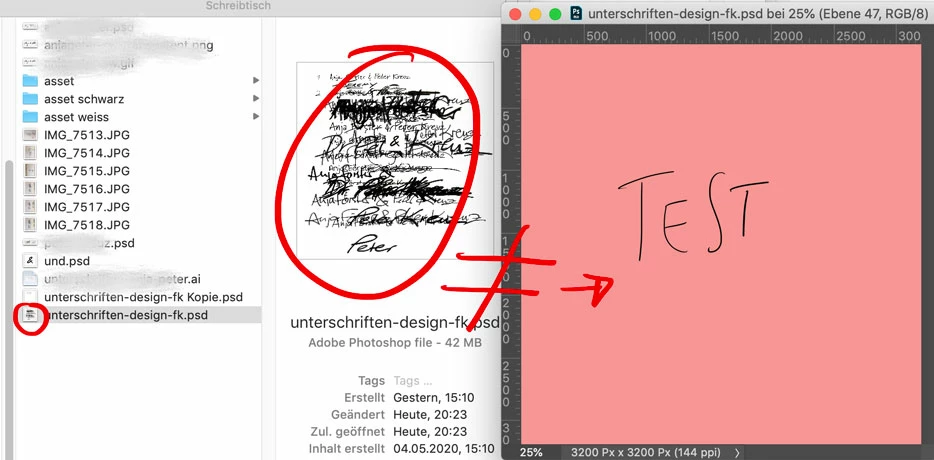Image resolution: width=934 pixels, height=460 pixels.
Task: Open the asset folder icon
Action: coord(30,80)
